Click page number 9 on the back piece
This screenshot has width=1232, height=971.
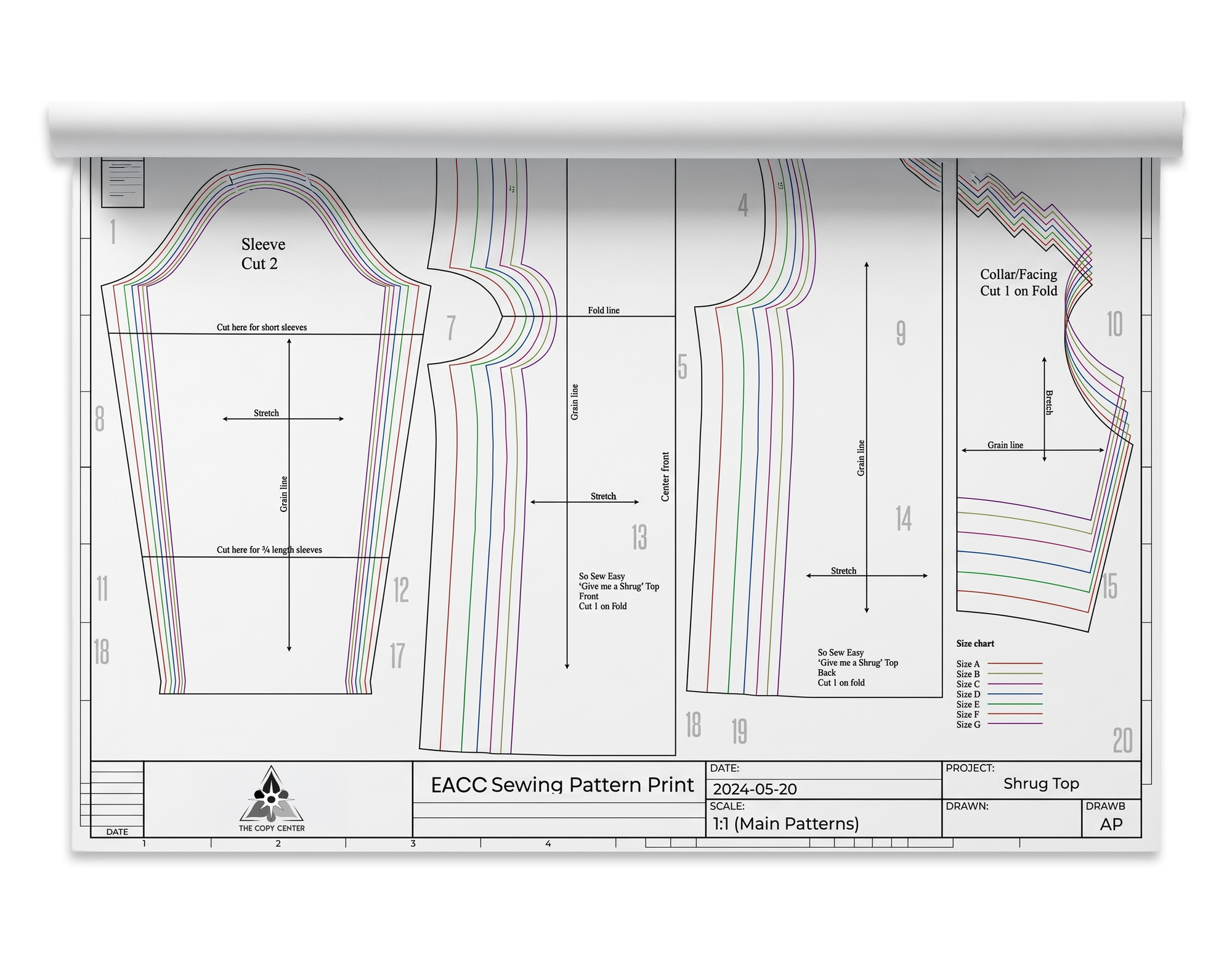tap(901, 333)
